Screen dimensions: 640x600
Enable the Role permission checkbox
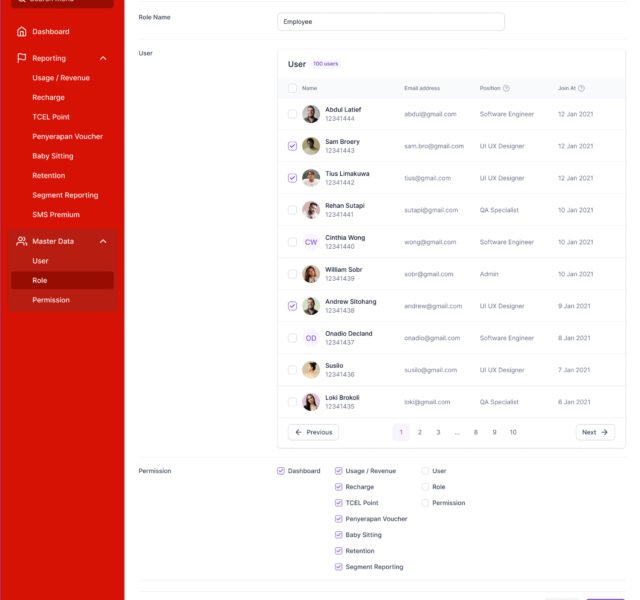tap(425, 487)
